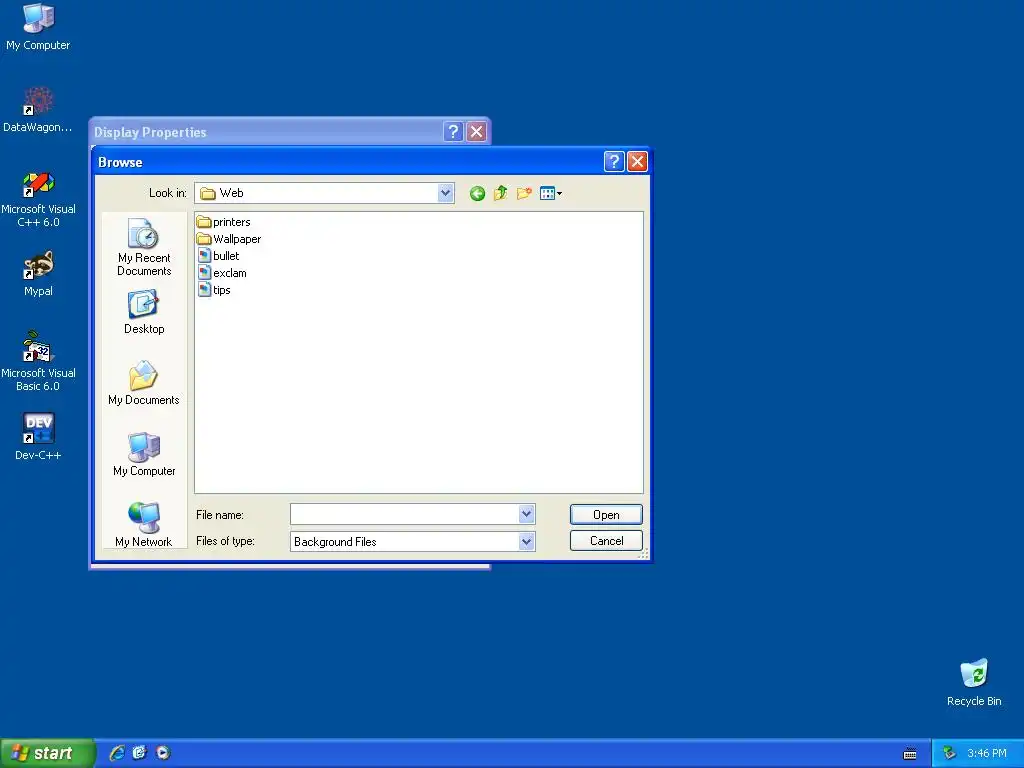Image resolution: width=1024 pixels, height=768 pixels.
Task: Click the Browse dialog help button
Action: [614, 161]
